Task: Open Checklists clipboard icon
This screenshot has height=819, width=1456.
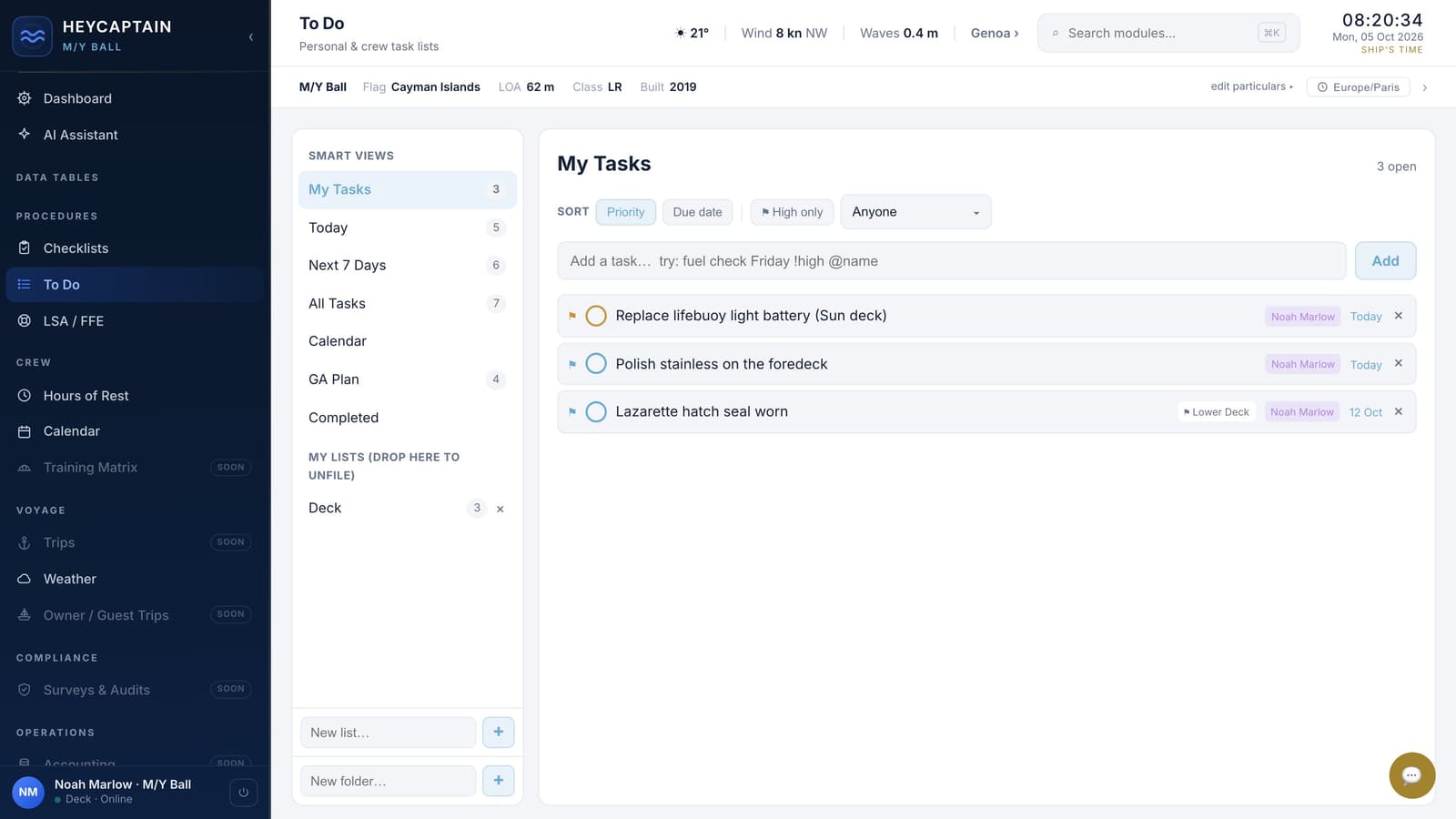Action: tap(25, 248)
